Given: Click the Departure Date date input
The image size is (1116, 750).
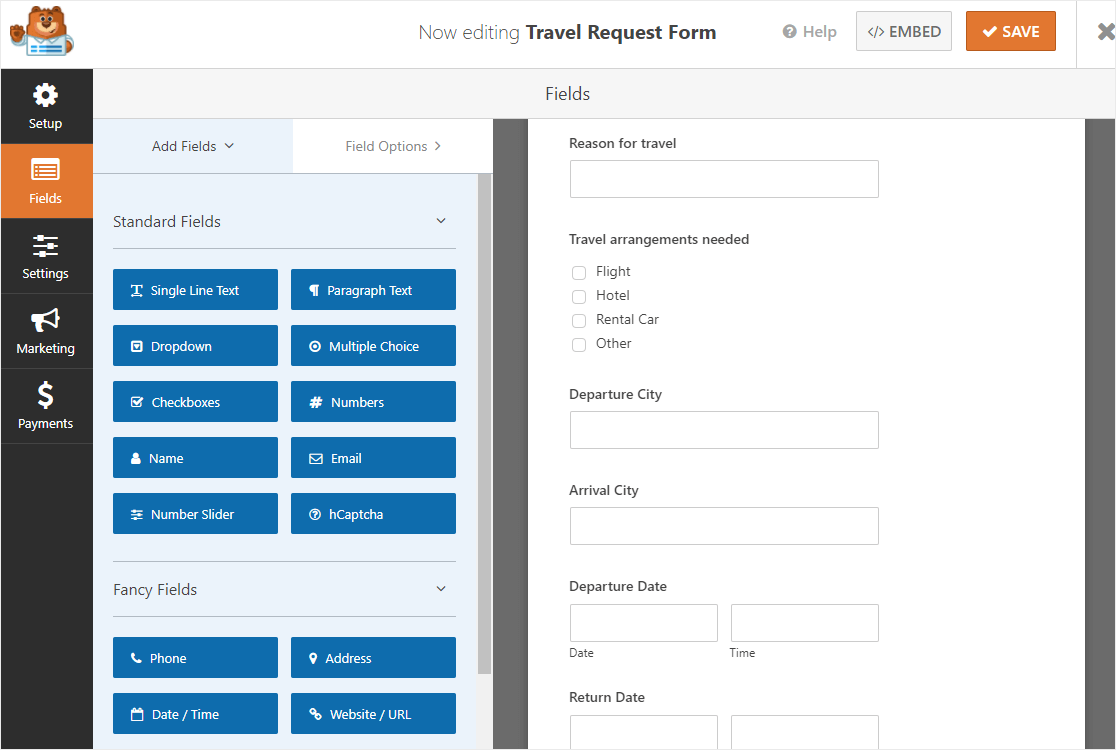Looking at the screenshot, I should 643,623.
